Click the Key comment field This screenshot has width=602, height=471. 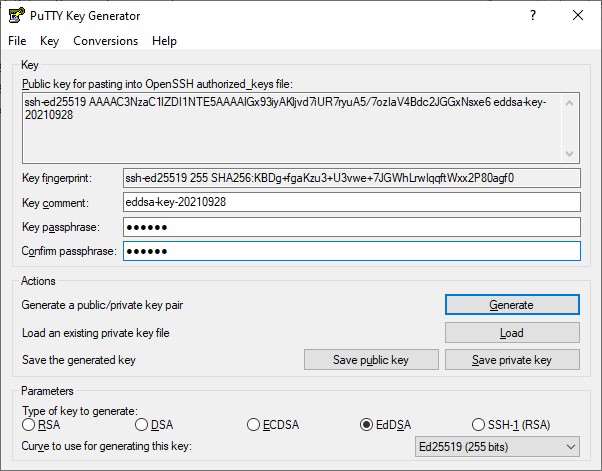click(352, 202)
